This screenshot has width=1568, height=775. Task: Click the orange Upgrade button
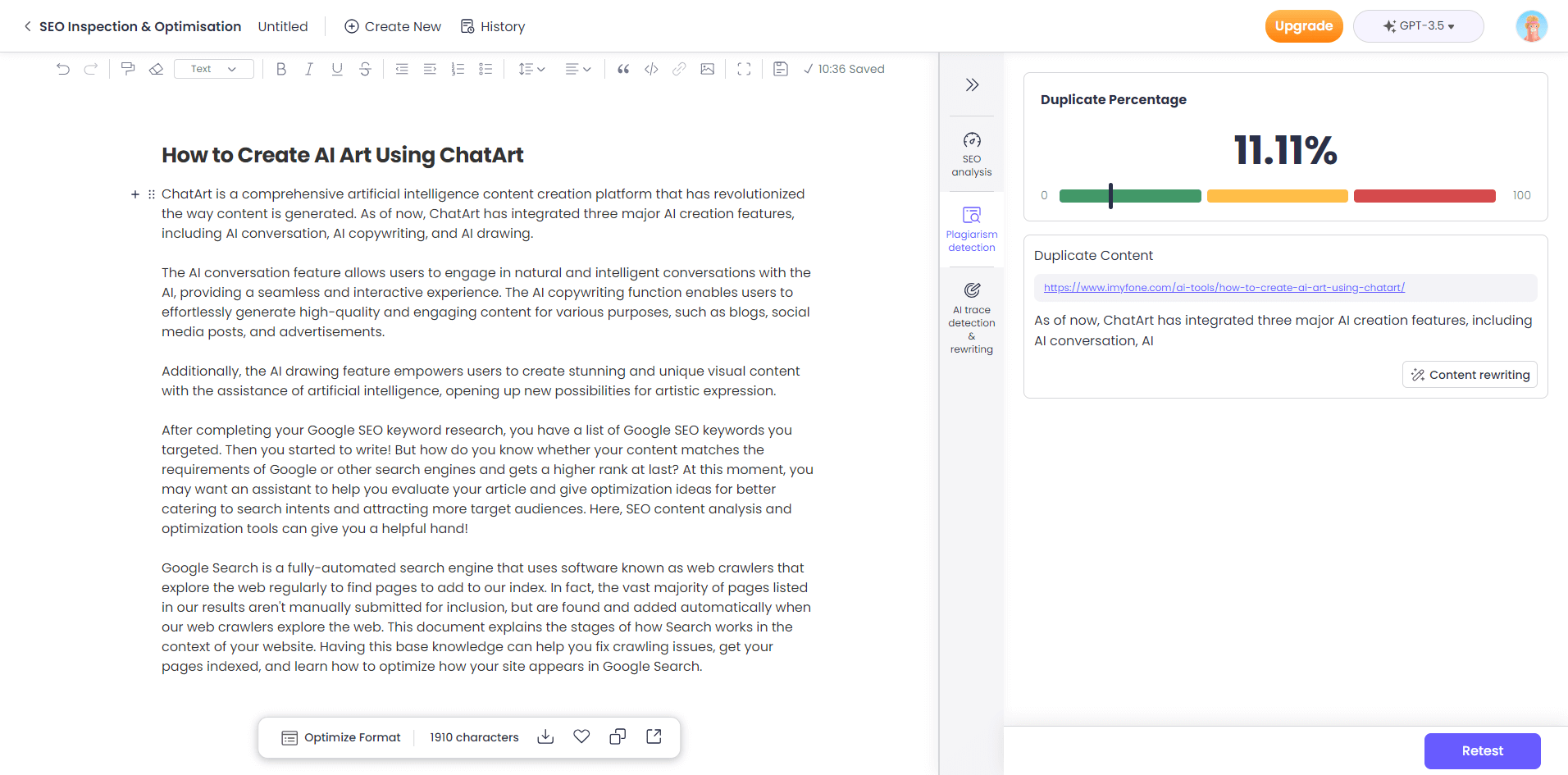1304,26
